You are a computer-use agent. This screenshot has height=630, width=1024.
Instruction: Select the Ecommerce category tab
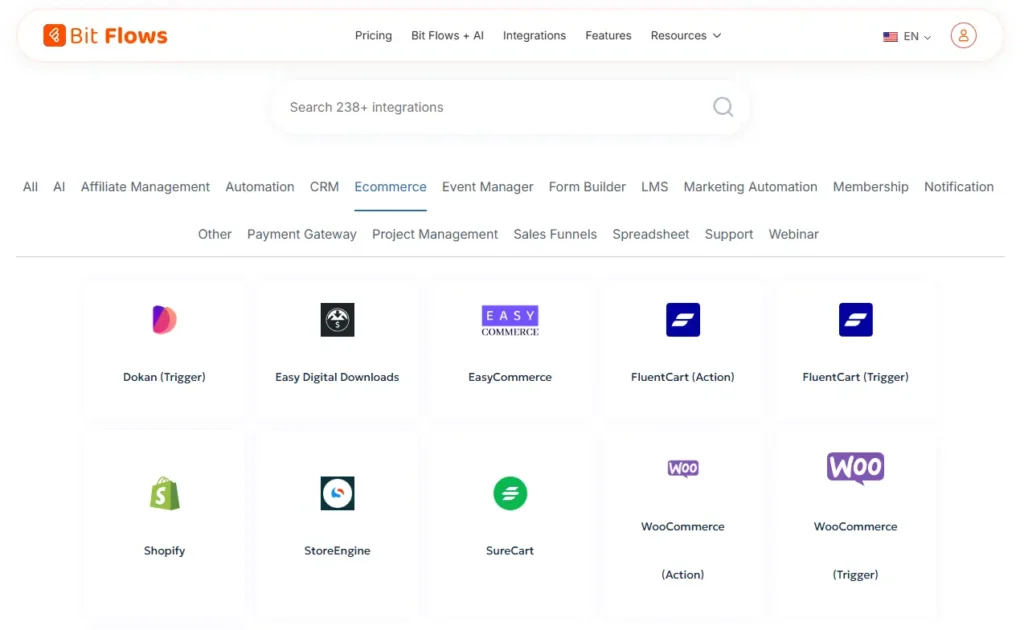point(391,187)
